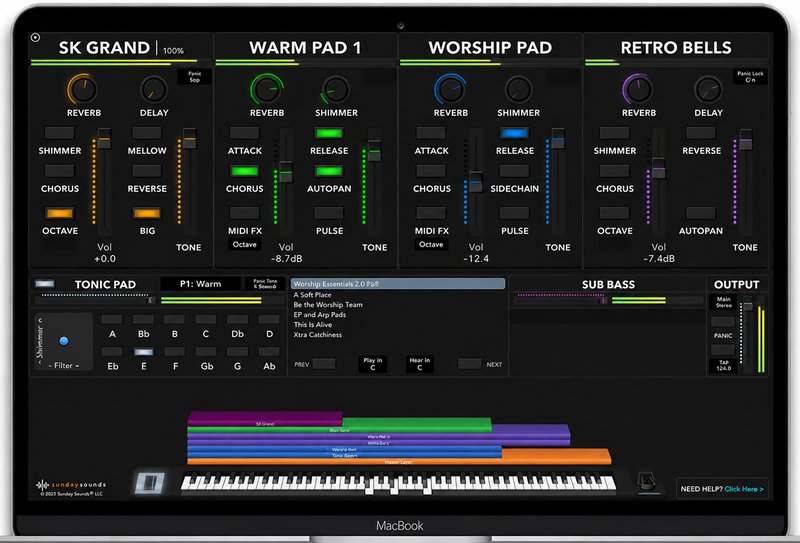Viewport: 800px width, 543px height.
Task: Open the Panic Lock On box in Retro Bells
Action: coord(750,77)
